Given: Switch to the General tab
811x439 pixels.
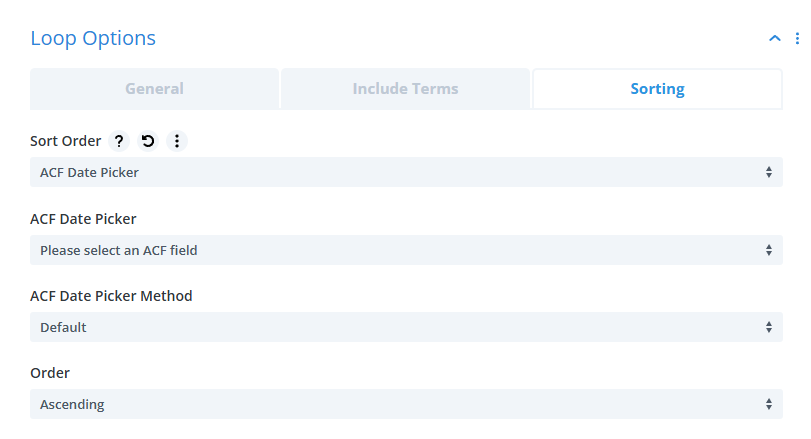Looking at the screenshot, I should [x=154, y=89].
